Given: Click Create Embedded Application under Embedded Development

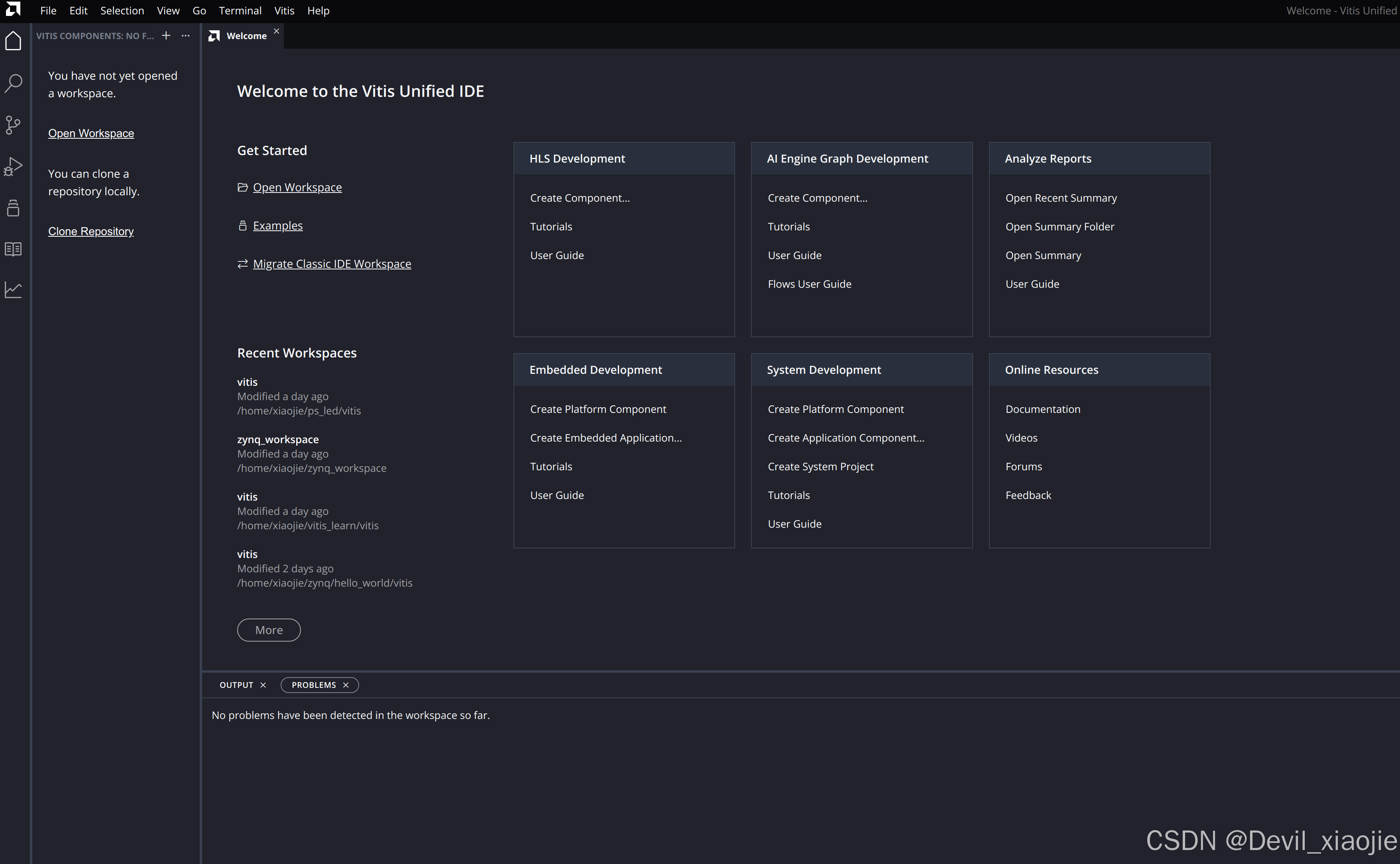Looking at the screenshot, I should click(606, 438).
